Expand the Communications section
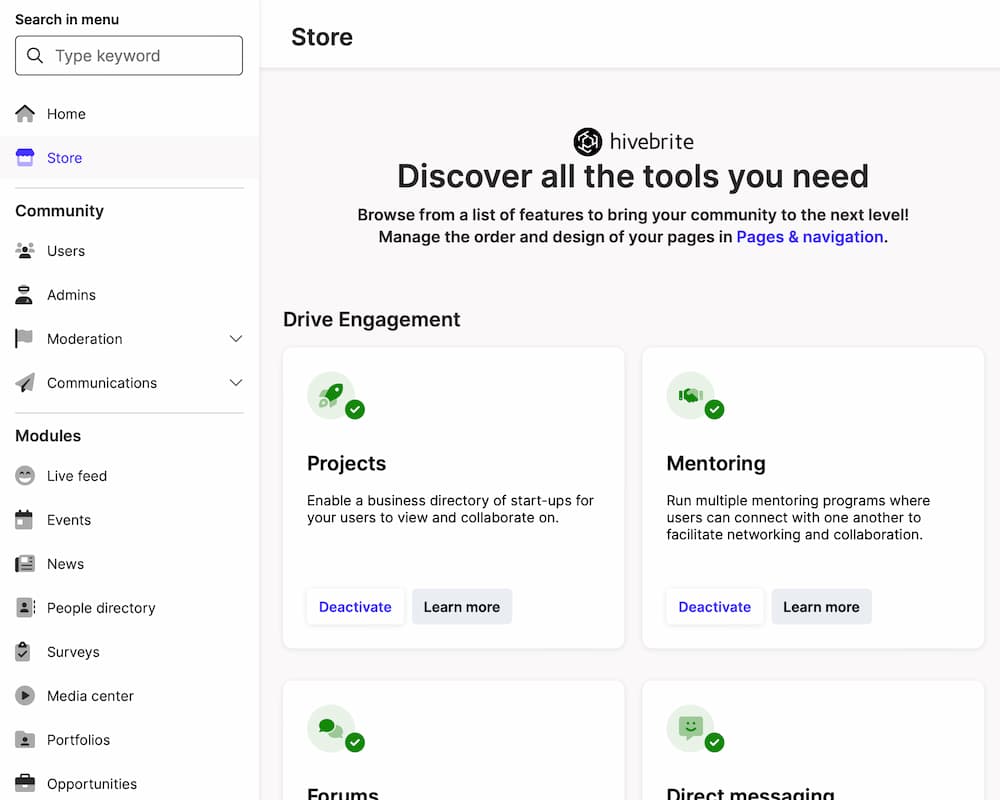 pyautogui.click(x=236, y=382)
